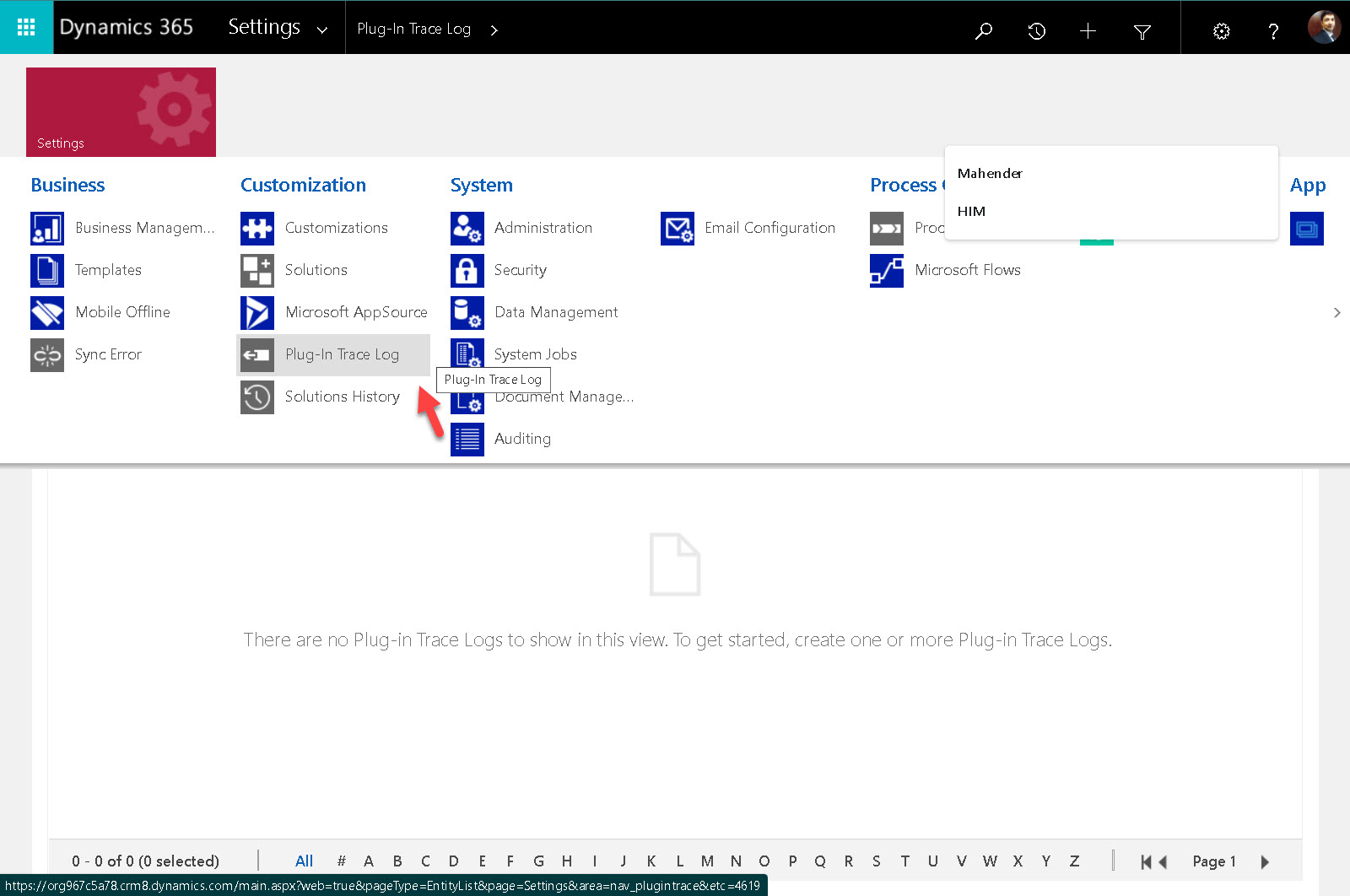Click the Solutions icon

257,271
